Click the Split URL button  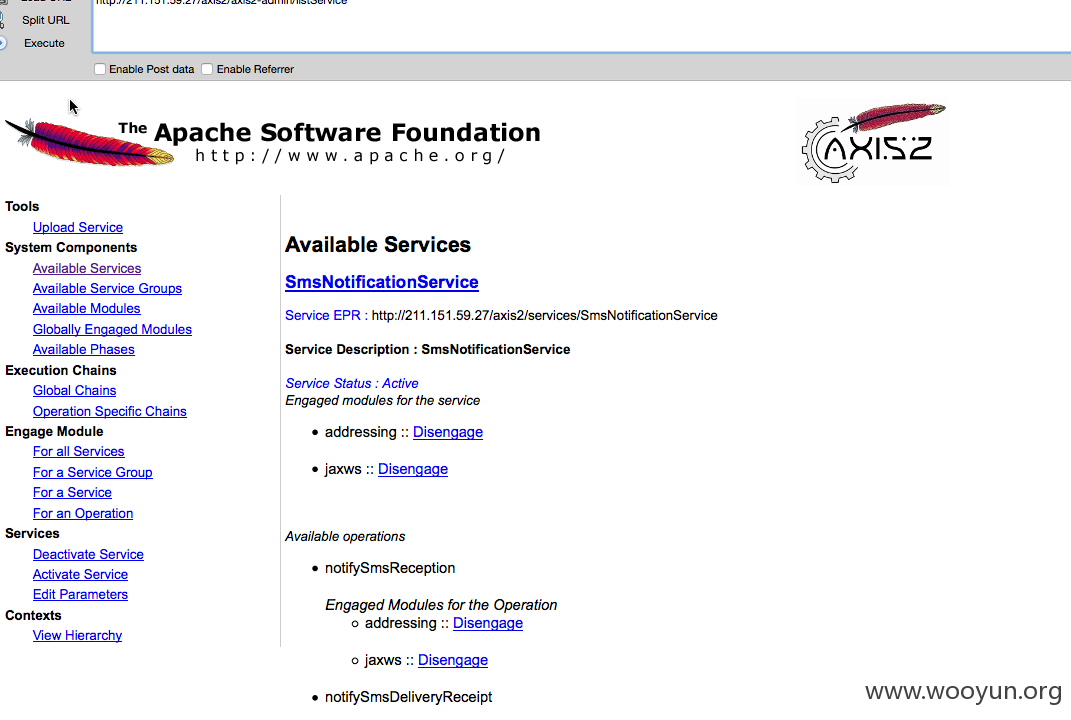(x=45, y=20)
